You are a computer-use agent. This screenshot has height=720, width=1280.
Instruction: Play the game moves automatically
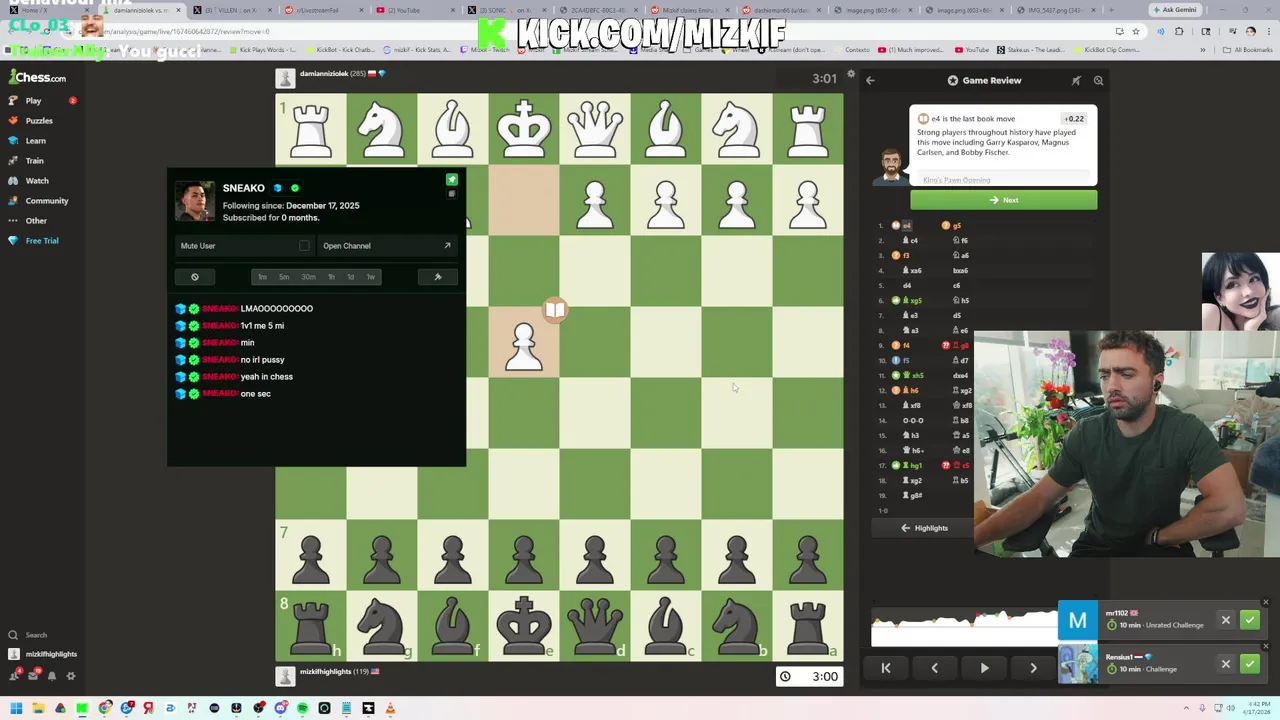tap(984, 668)
